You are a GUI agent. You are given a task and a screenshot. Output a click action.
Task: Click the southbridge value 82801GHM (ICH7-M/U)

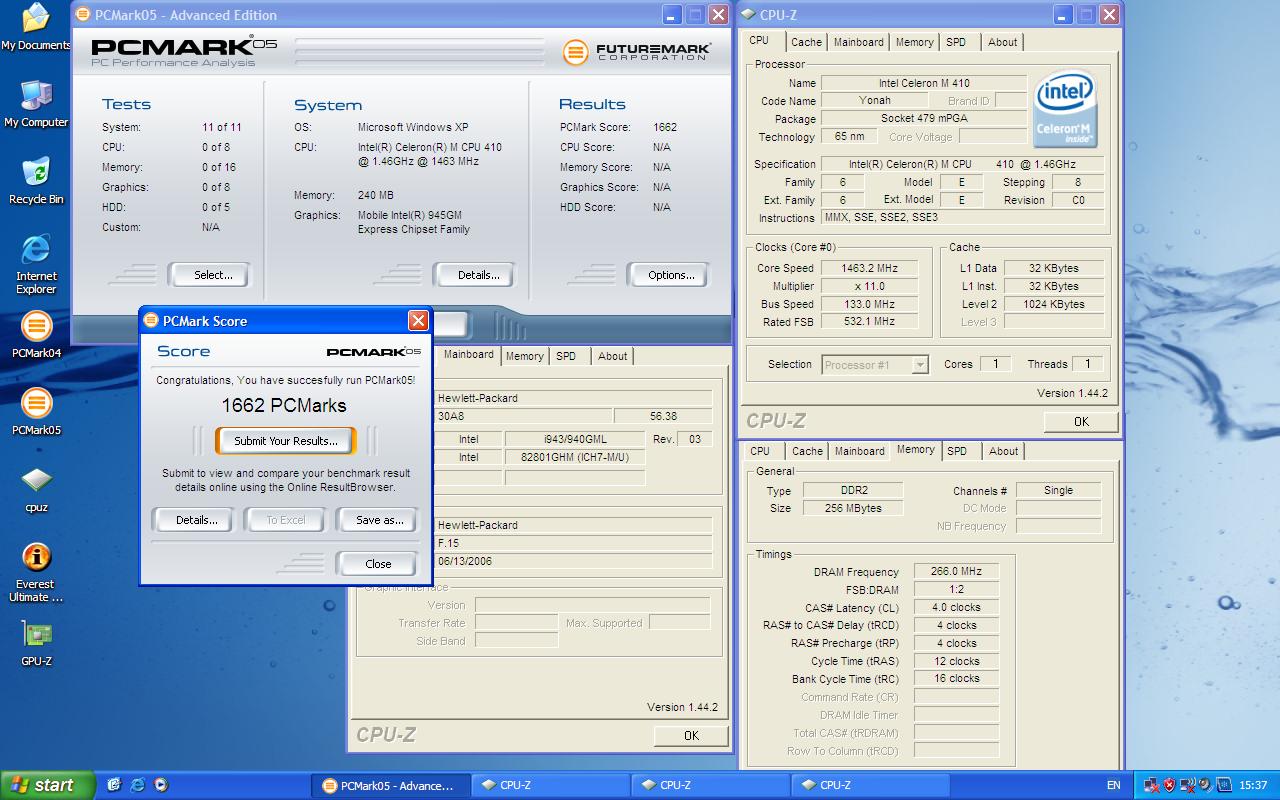point(575,457)
